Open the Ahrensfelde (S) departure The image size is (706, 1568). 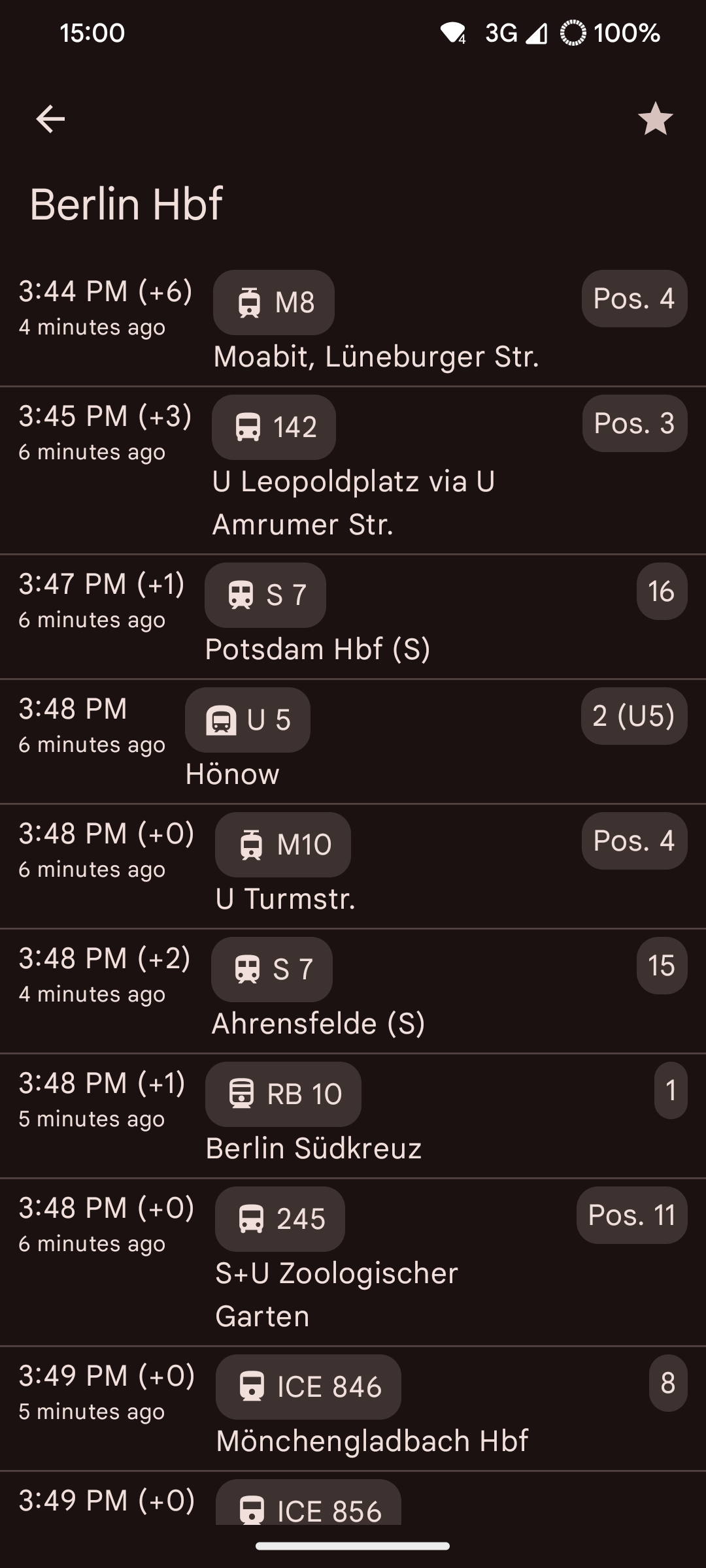click(318, 1024)
